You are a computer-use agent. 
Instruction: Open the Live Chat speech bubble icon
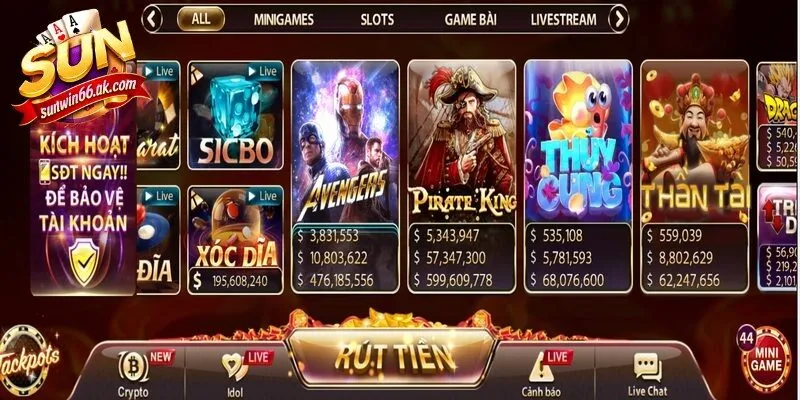pos(647,367)
